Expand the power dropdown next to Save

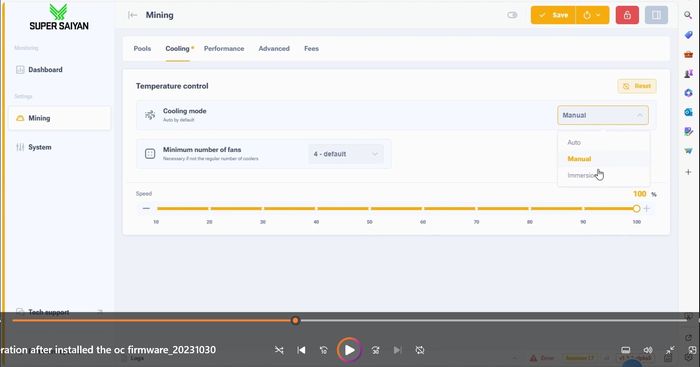(592, 15)
